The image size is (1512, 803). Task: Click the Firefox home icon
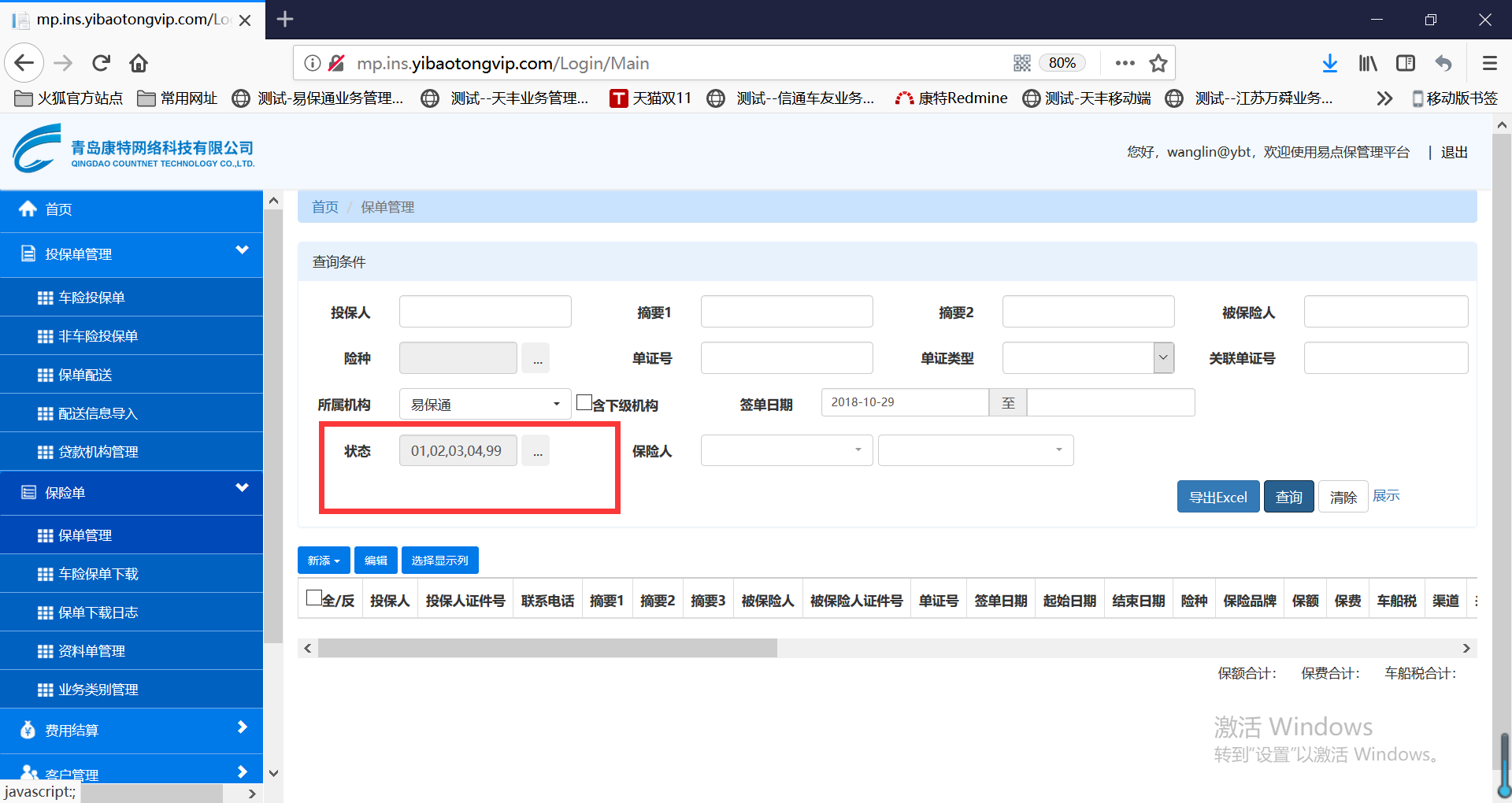[x=139, y=63]
